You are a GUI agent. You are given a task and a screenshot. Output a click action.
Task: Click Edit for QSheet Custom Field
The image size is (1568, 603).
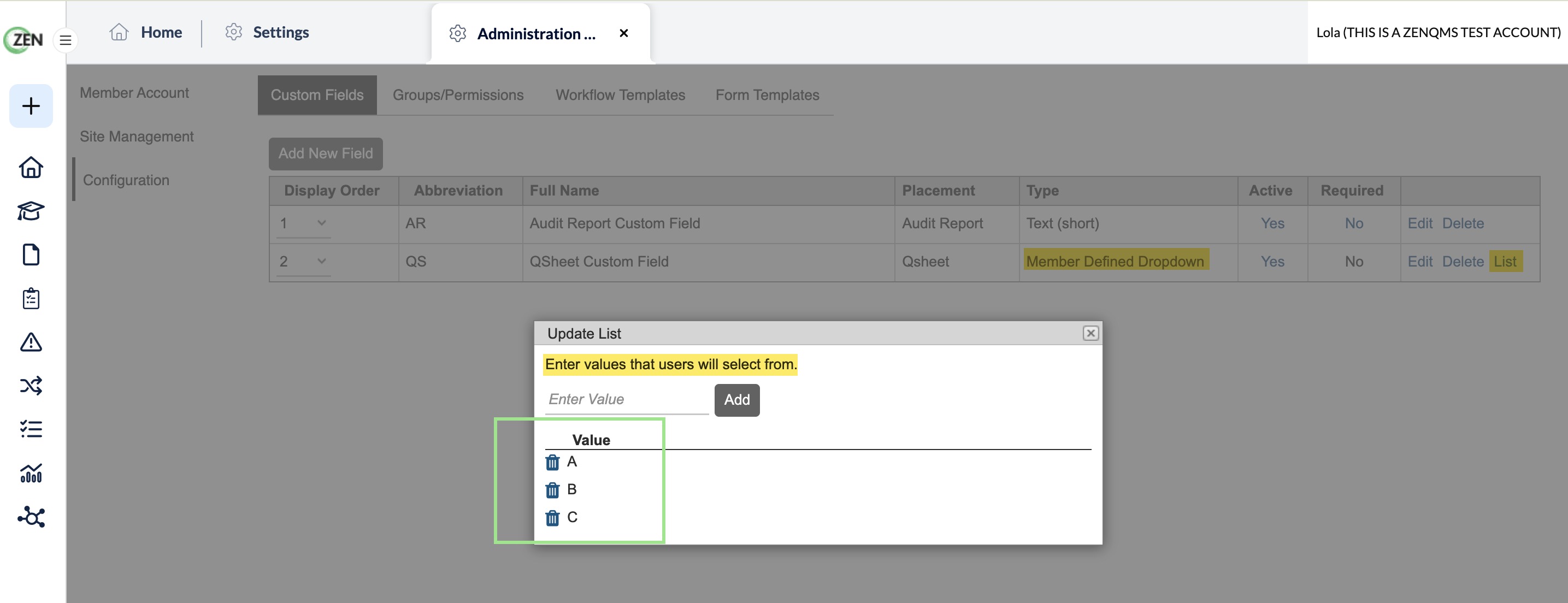1419,262
